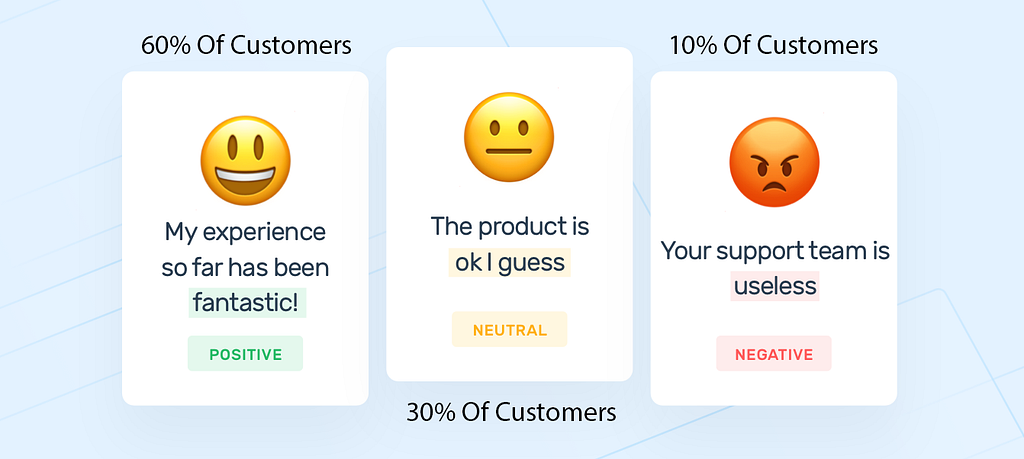The height and width of the screenshot is (459, 1024).
Task: Click the "The product is" text
Action: coord(510,227)
